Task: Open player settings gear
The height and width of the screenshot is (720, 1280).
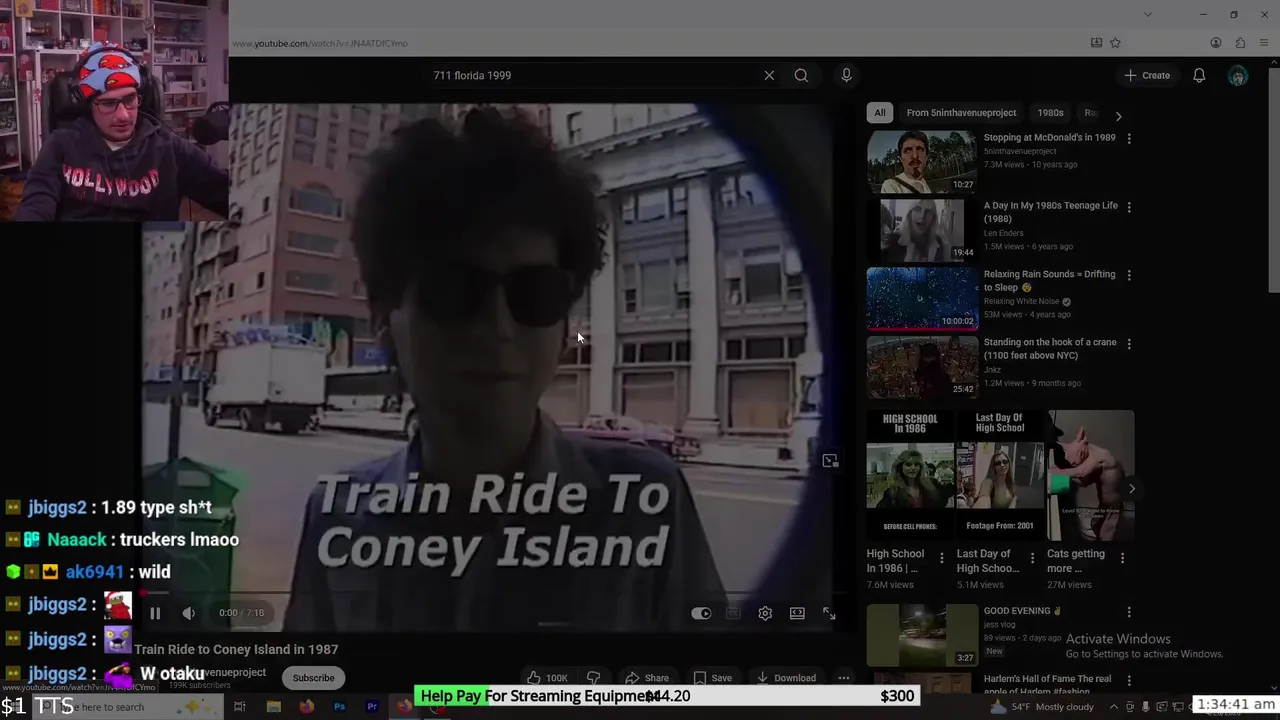Action: (765, 613)
